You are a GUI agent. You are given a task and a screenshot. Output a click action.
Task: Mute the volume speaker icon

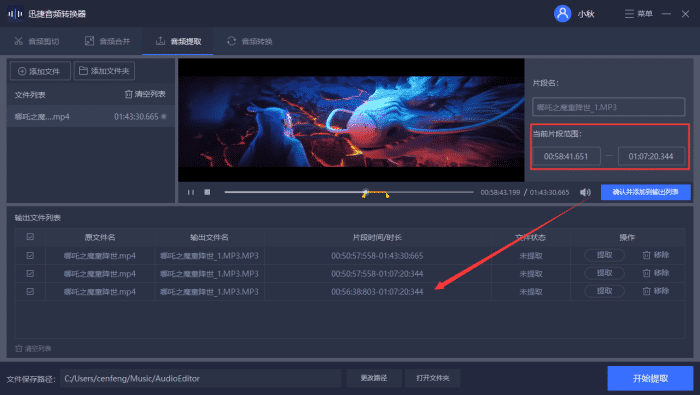(x=585, y=192)
